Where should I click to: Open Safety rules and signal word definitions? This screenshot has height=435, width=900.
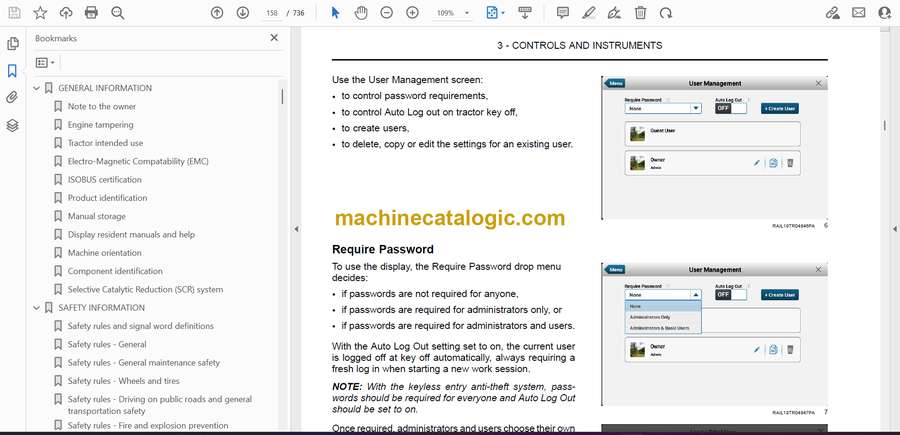[141, 326]
